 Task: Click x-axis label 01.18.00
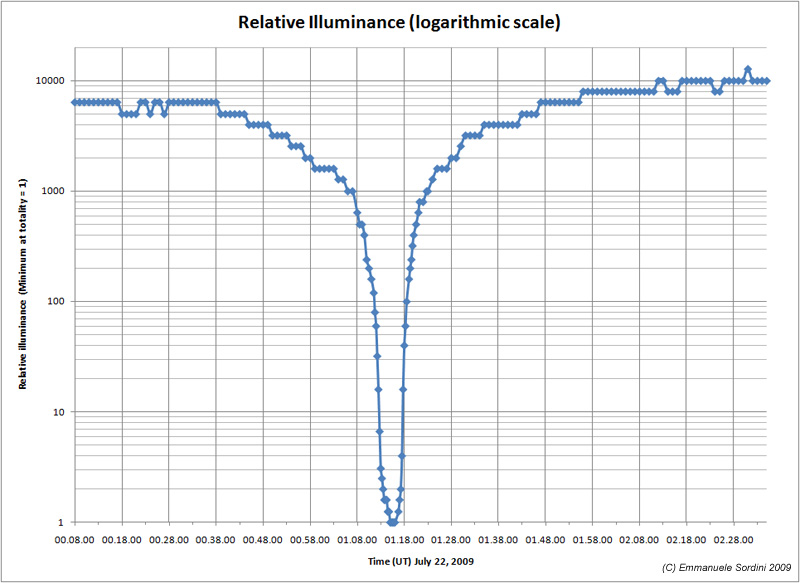click(x=404, y=540)
